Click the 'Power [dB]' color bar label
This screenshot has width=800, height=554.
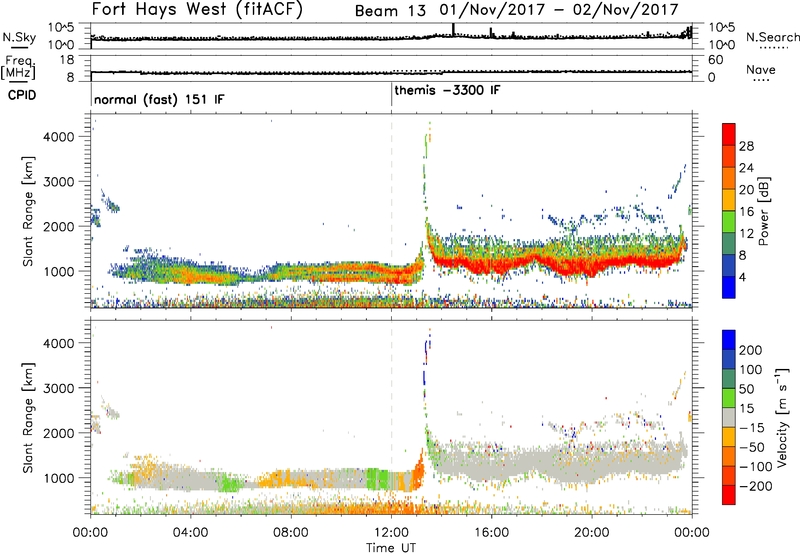coord(764,211)
